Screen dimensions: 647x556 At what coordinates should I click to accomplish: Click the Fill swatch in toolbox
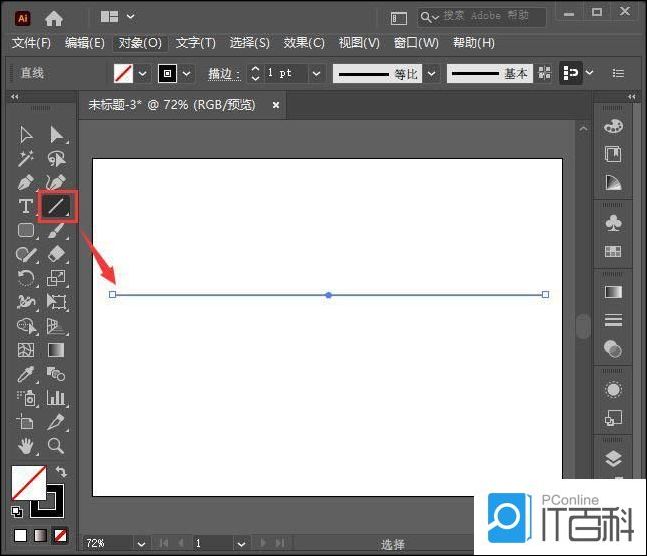[28, 483]
